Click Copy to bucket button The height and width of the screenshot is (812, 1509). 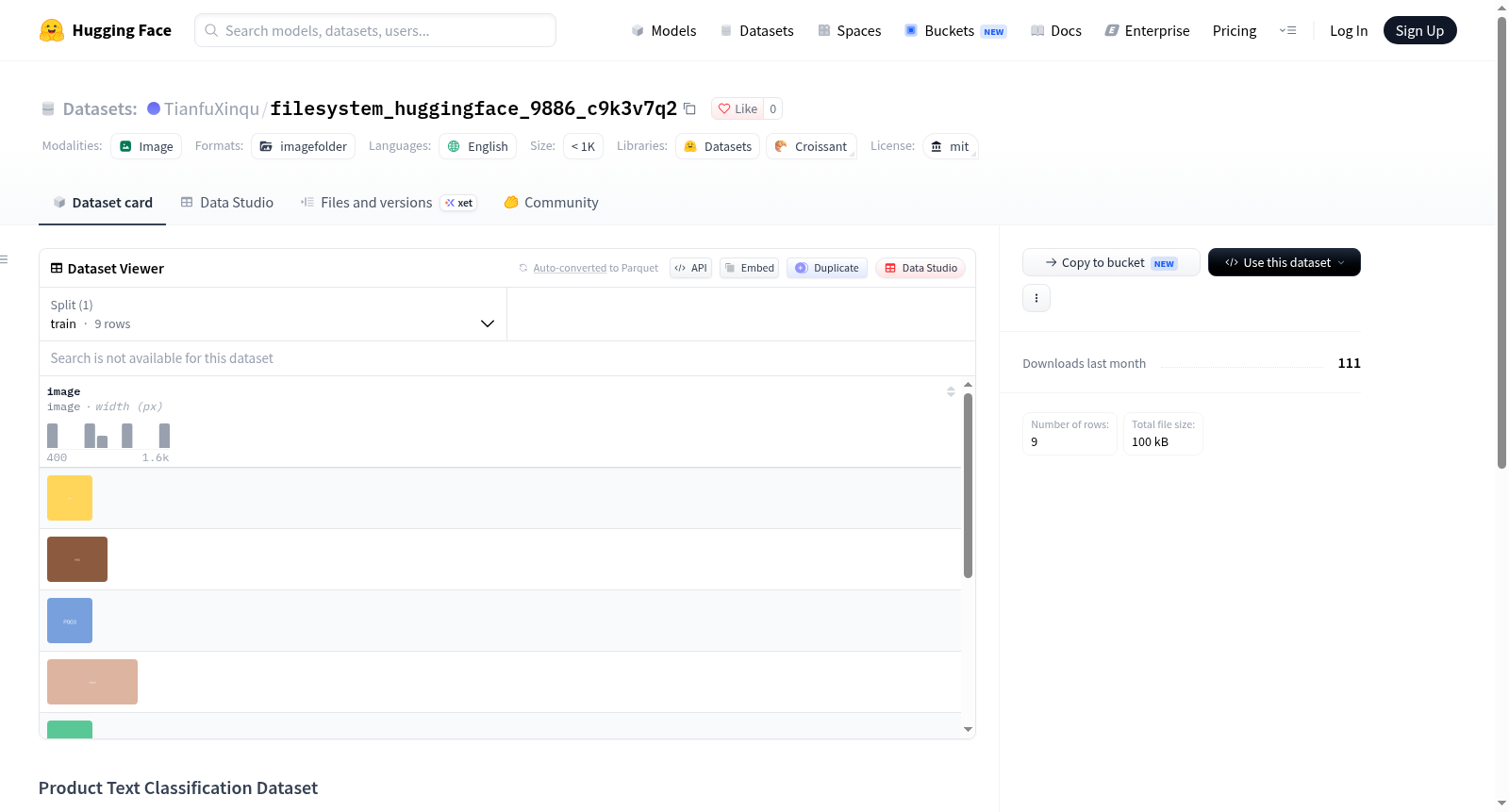pyautogui.click(x=1111, y=262)
